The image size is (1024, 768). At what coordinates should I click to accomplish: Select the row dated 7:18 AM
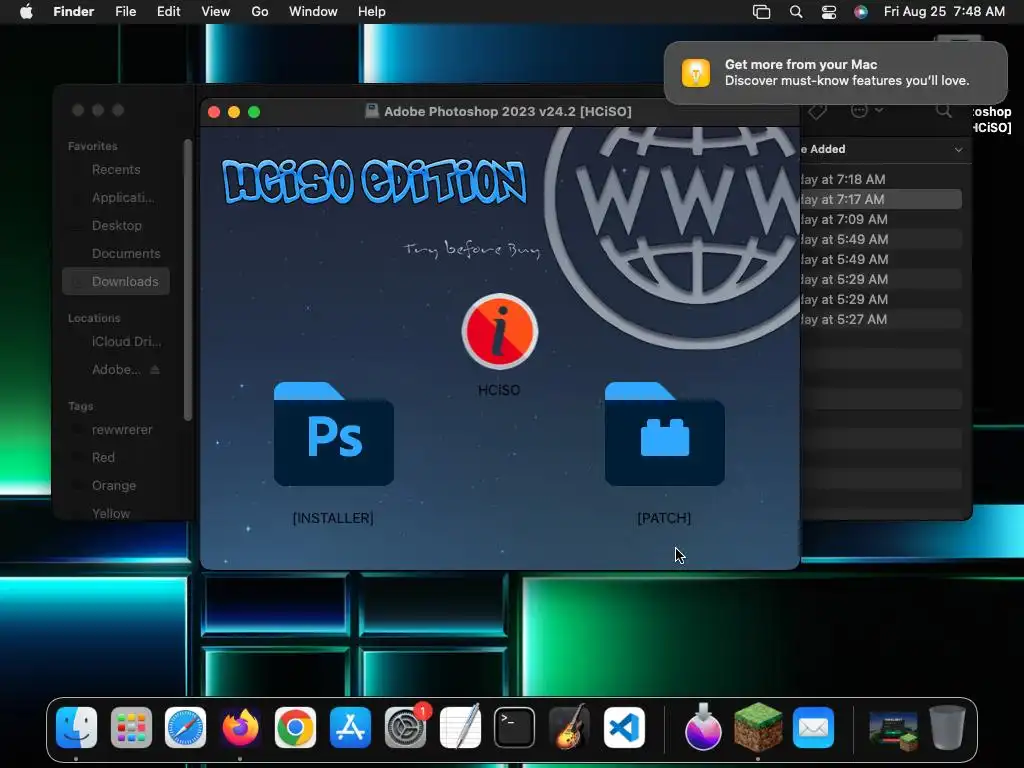[x=881, y=180]
